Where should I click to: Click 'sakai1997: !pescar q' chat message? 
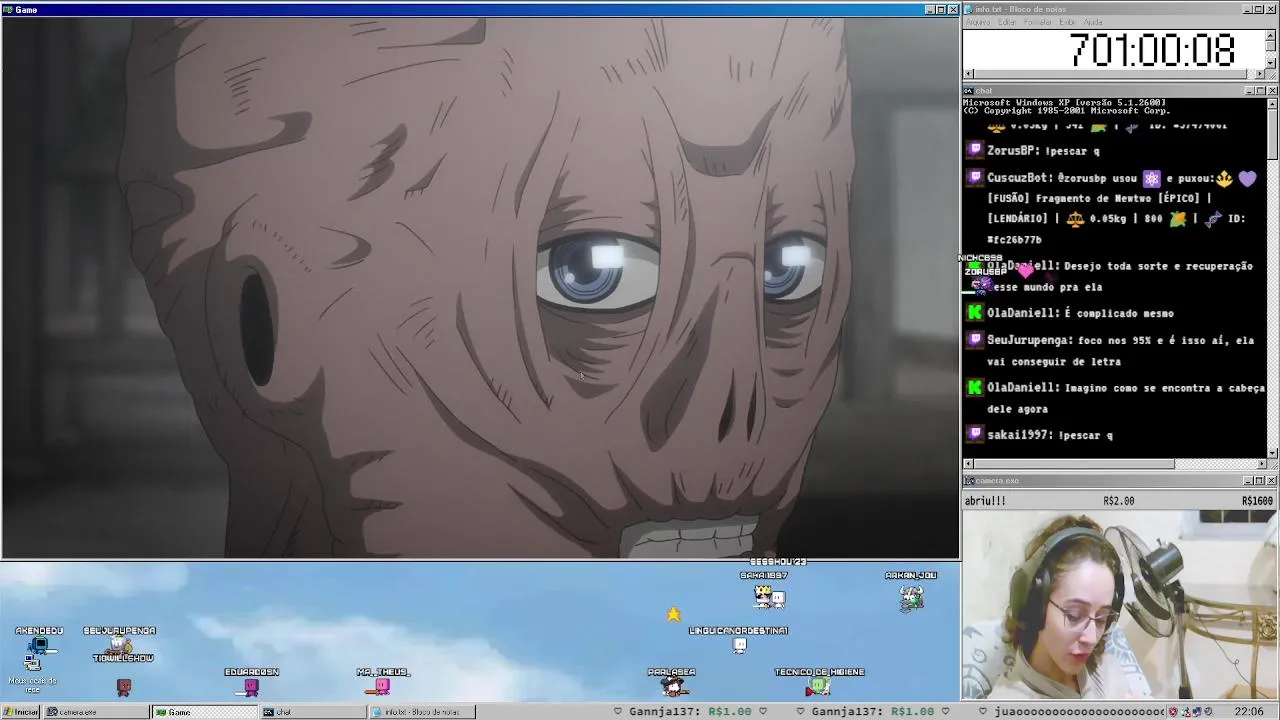pos(1049,435)
